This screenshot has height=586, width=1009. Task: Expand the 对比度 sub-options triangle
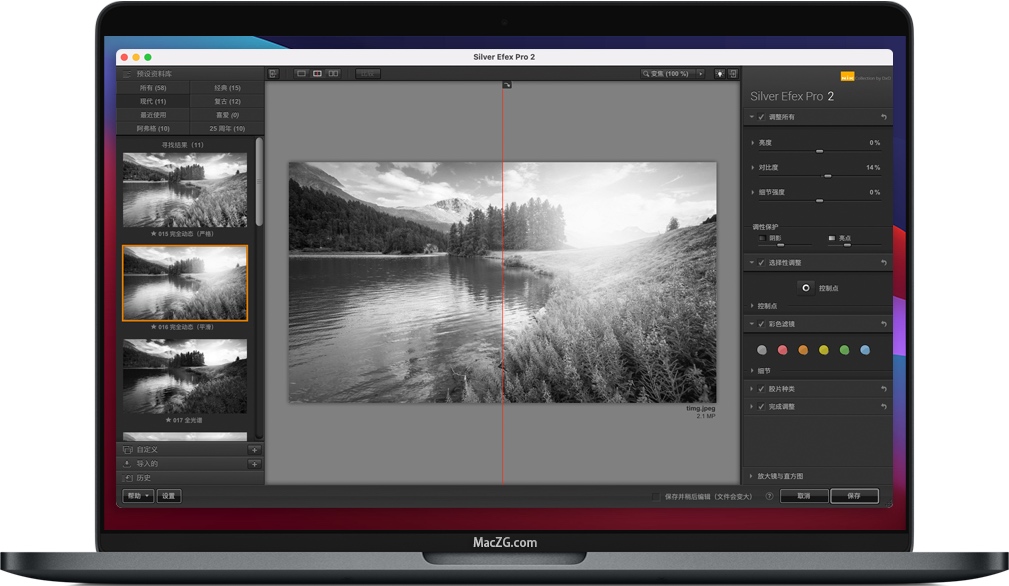tap(752, 167)
